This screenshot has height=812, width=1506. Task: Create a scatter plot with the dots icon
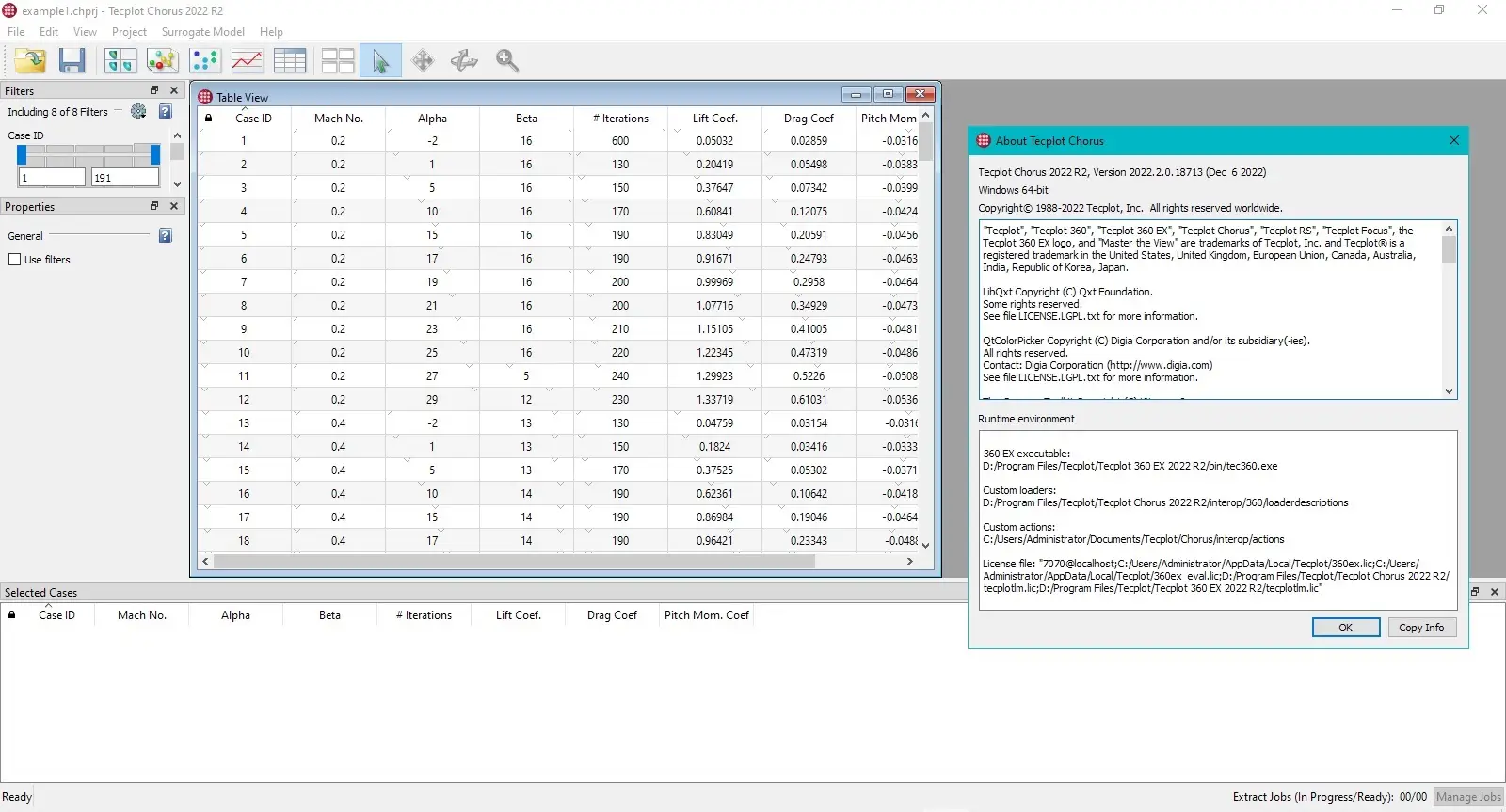click(204, 60)
